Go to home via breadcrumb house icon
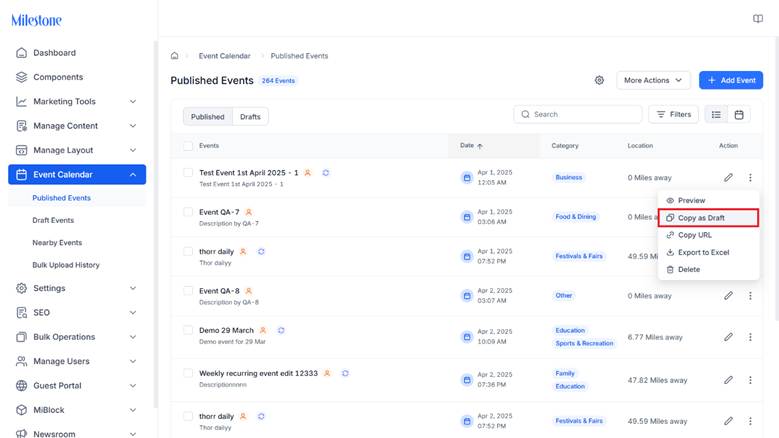Viewport: 779px width, 438px height. point(174,56)
